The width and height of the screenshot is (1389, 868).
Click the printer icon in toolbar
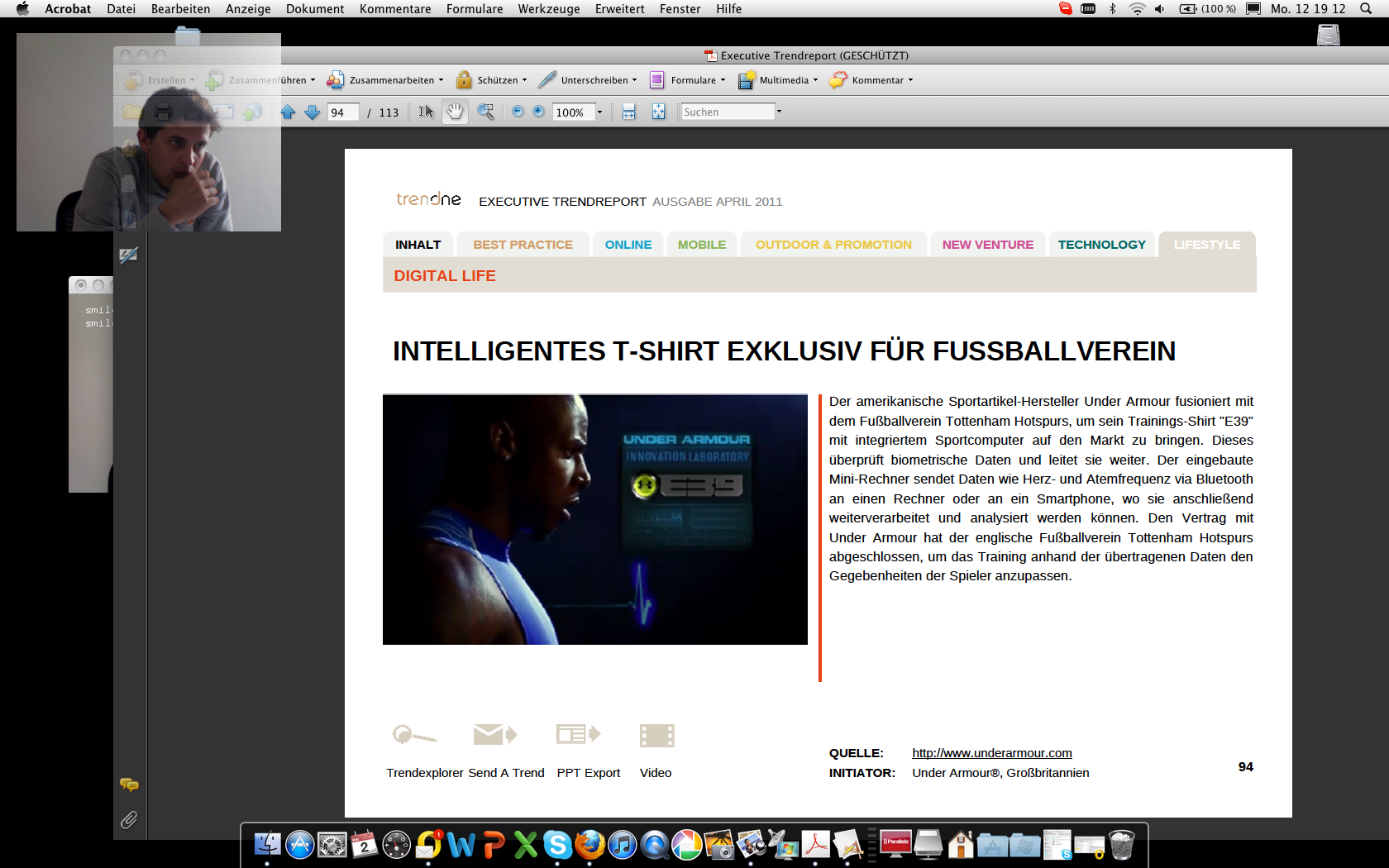coord(163,112)
